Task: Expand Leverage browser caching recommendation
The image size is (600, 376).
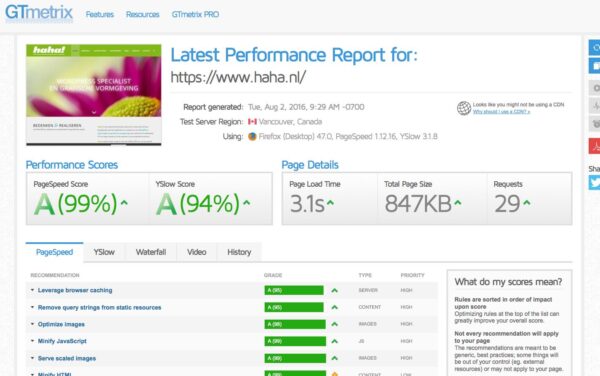Action: tap(33, 290)
